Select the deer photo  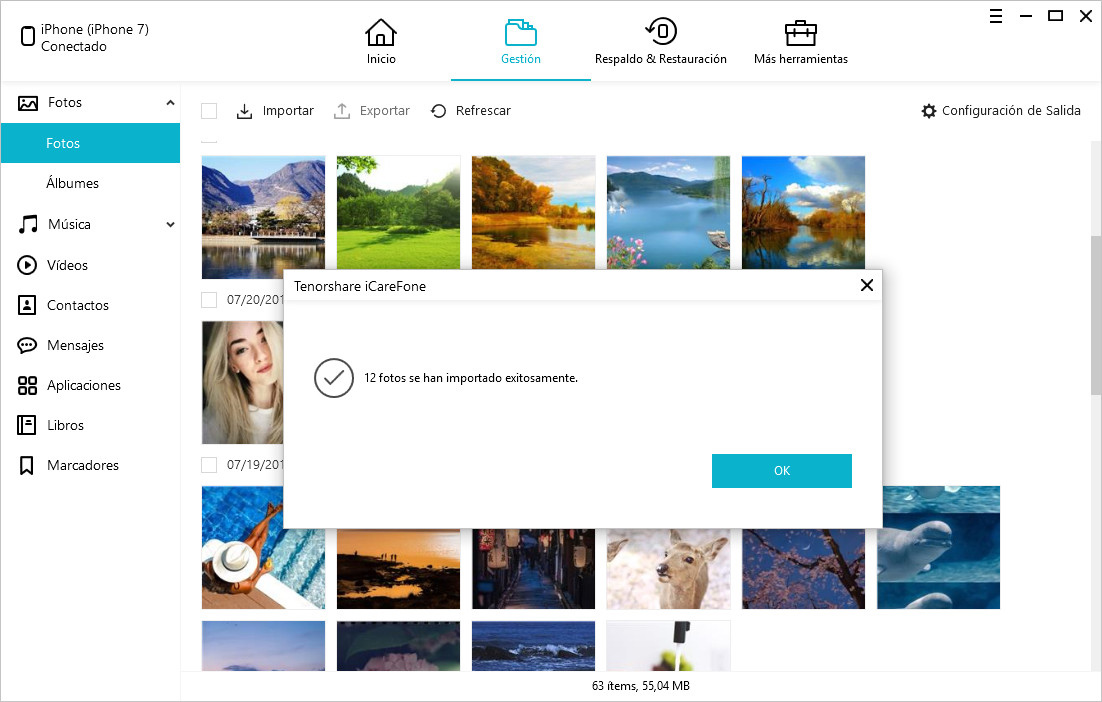coord(668,569)
